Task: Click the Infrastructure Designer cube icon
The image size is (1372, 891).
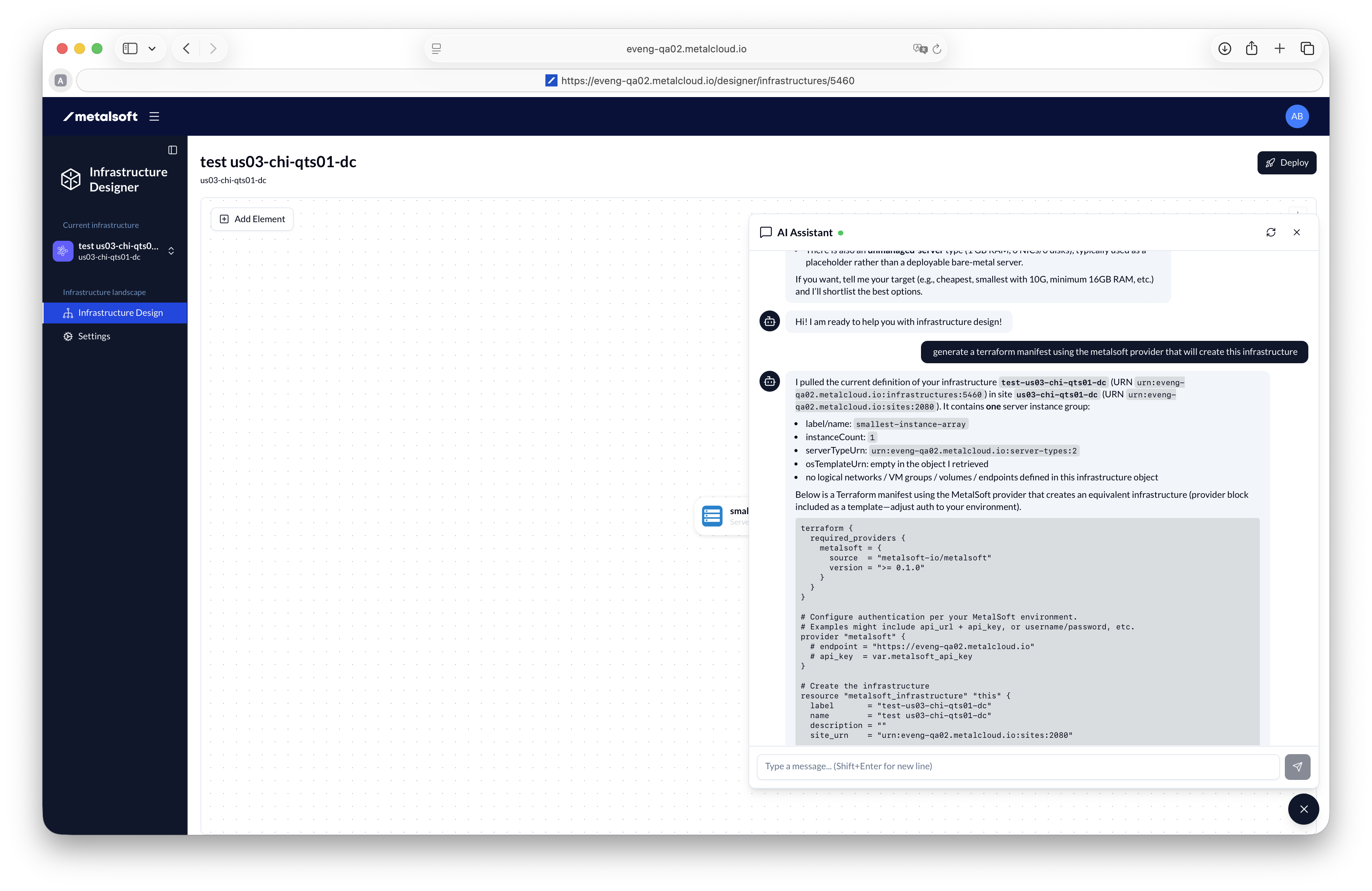Action: 71,179
